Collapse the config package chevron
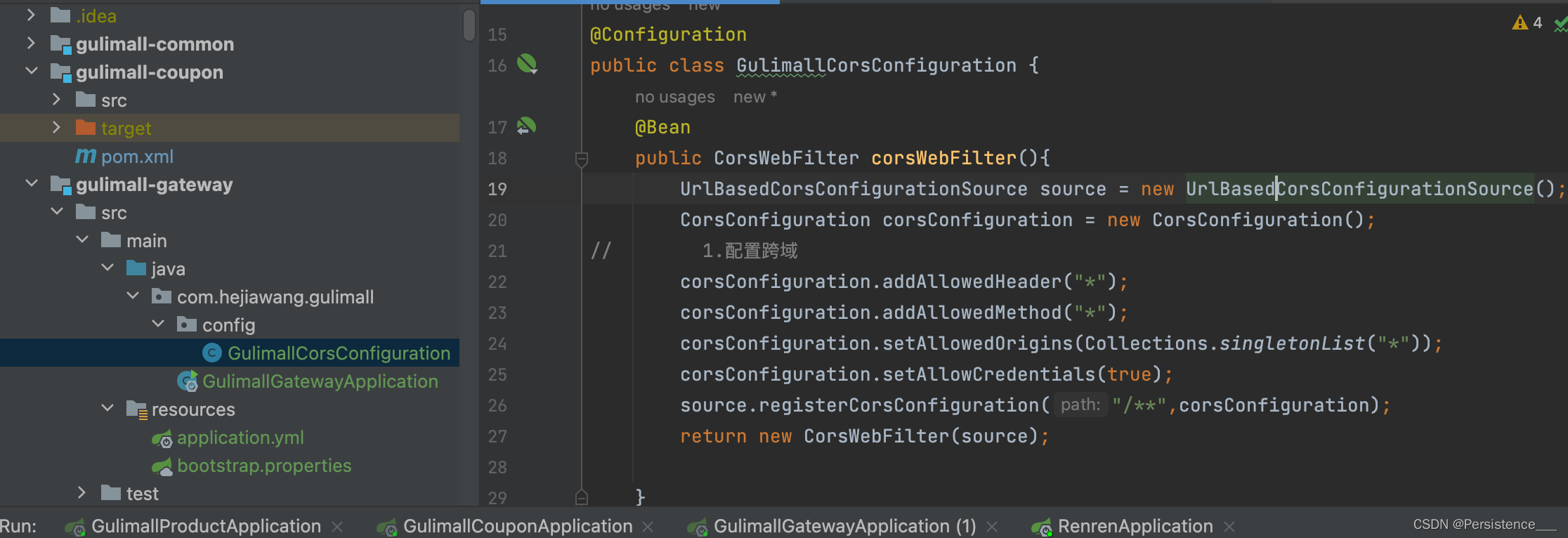1568x538 pixels. pos(157,324)
